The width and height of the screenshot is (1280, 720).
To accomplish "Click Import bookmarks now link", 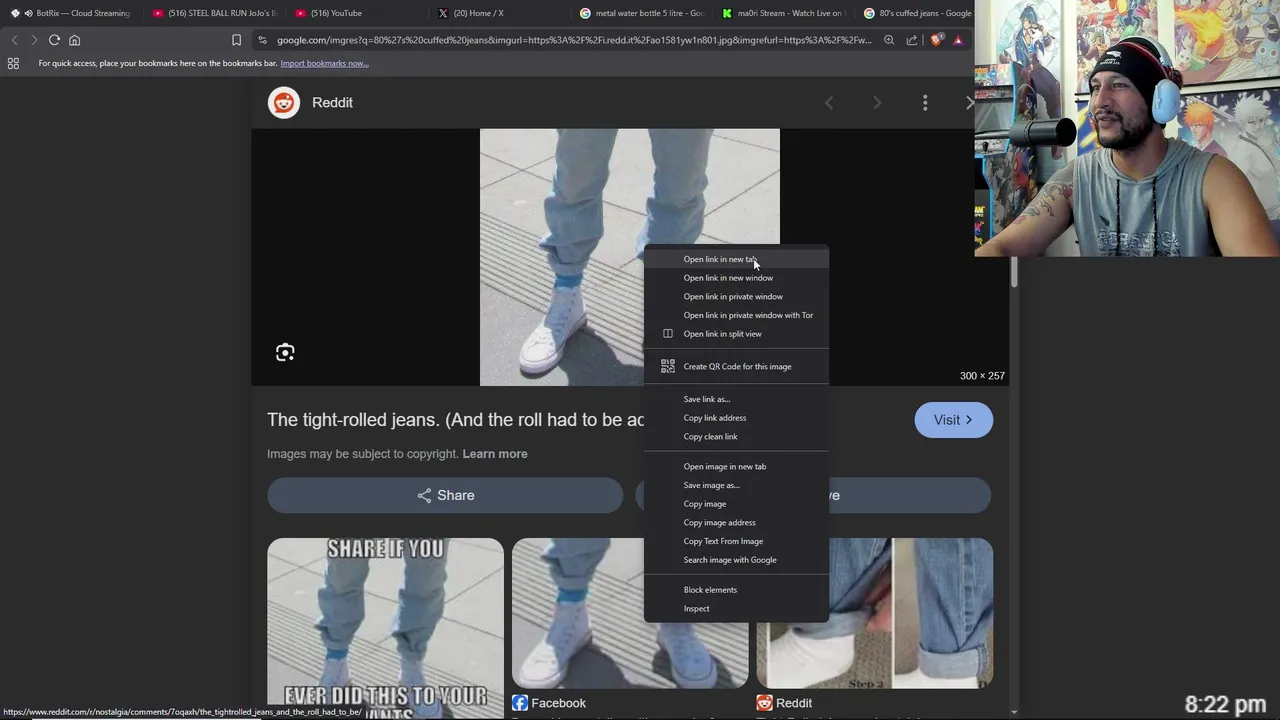I will pyautogui.click(x=324, y=63).
